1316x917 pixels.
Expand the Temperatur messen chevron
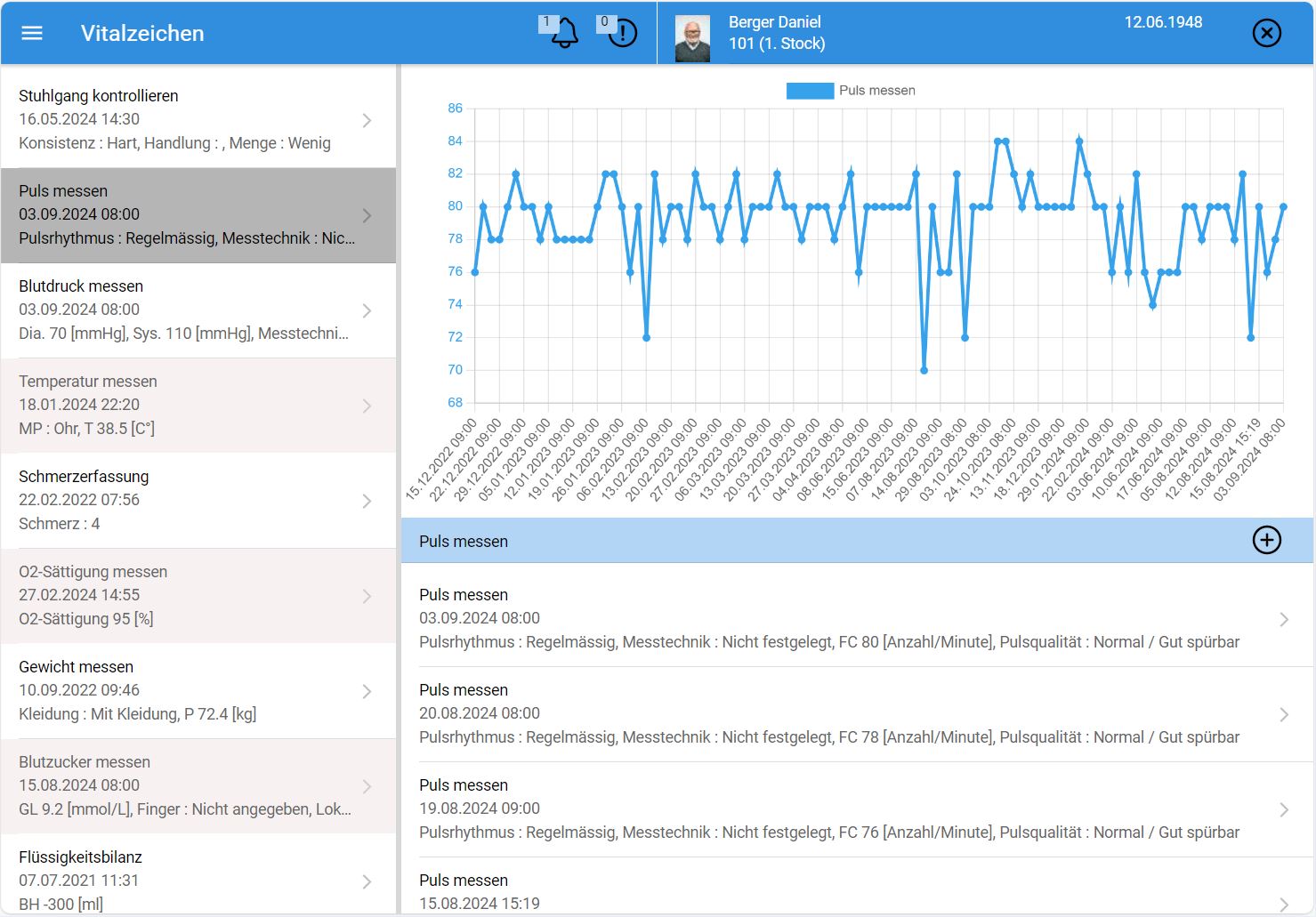click(367, 406)
